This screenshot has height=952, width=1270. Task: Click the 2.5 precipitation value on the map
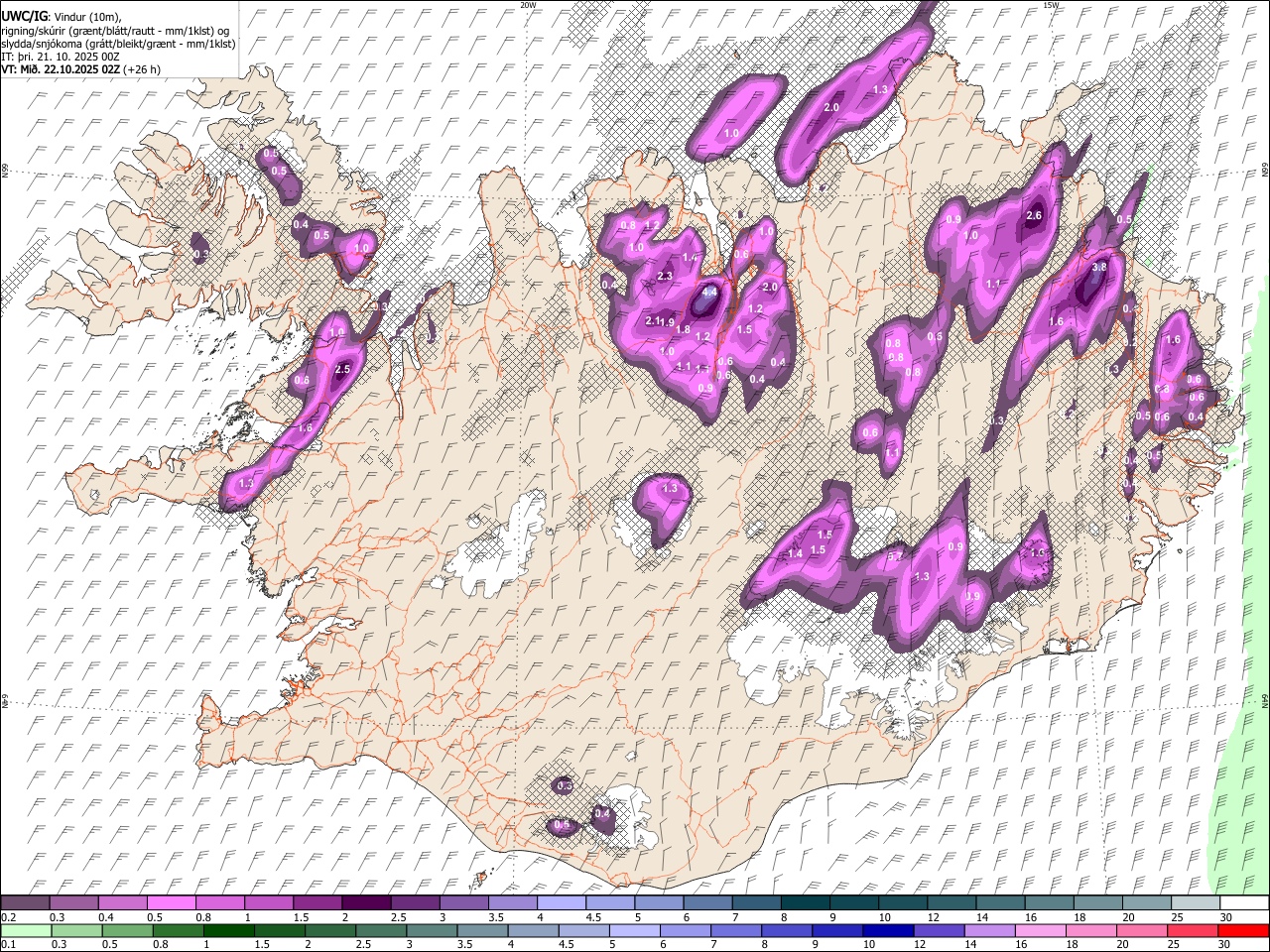coord(343,369)
